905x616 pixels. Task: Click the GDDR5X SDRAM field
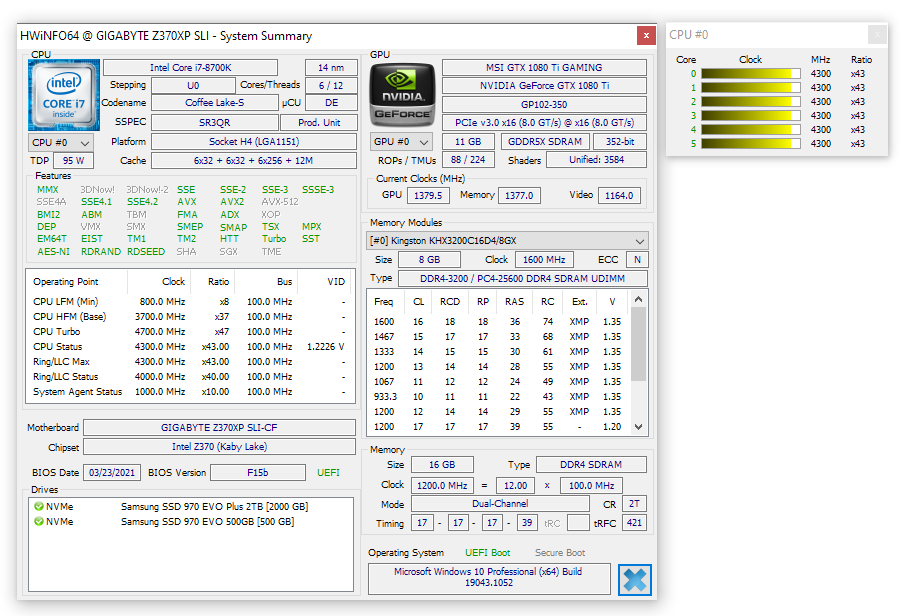(x=545, y=141)
